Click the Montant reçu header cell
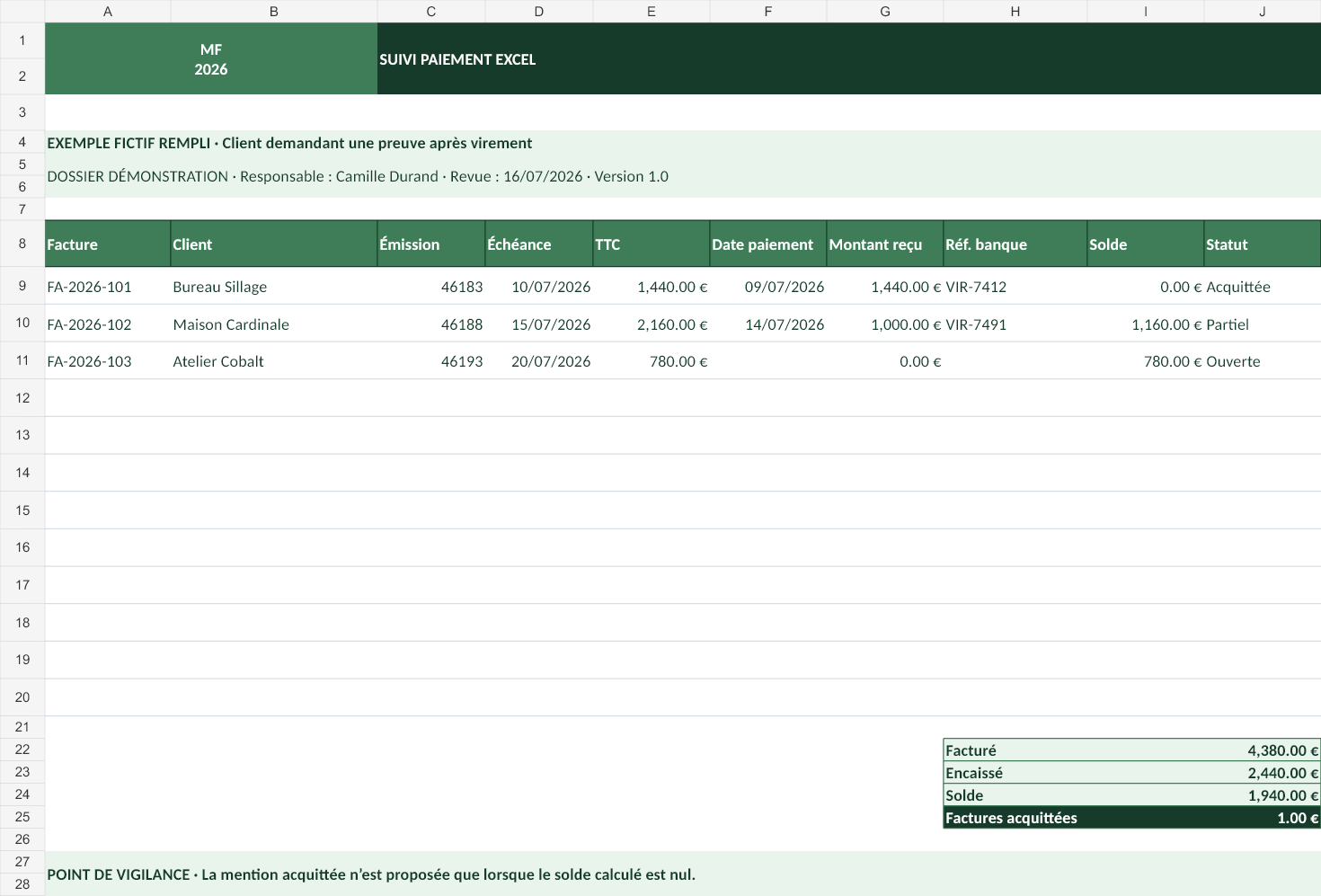This screenshot has height=896, width=1321. (885, 244)
